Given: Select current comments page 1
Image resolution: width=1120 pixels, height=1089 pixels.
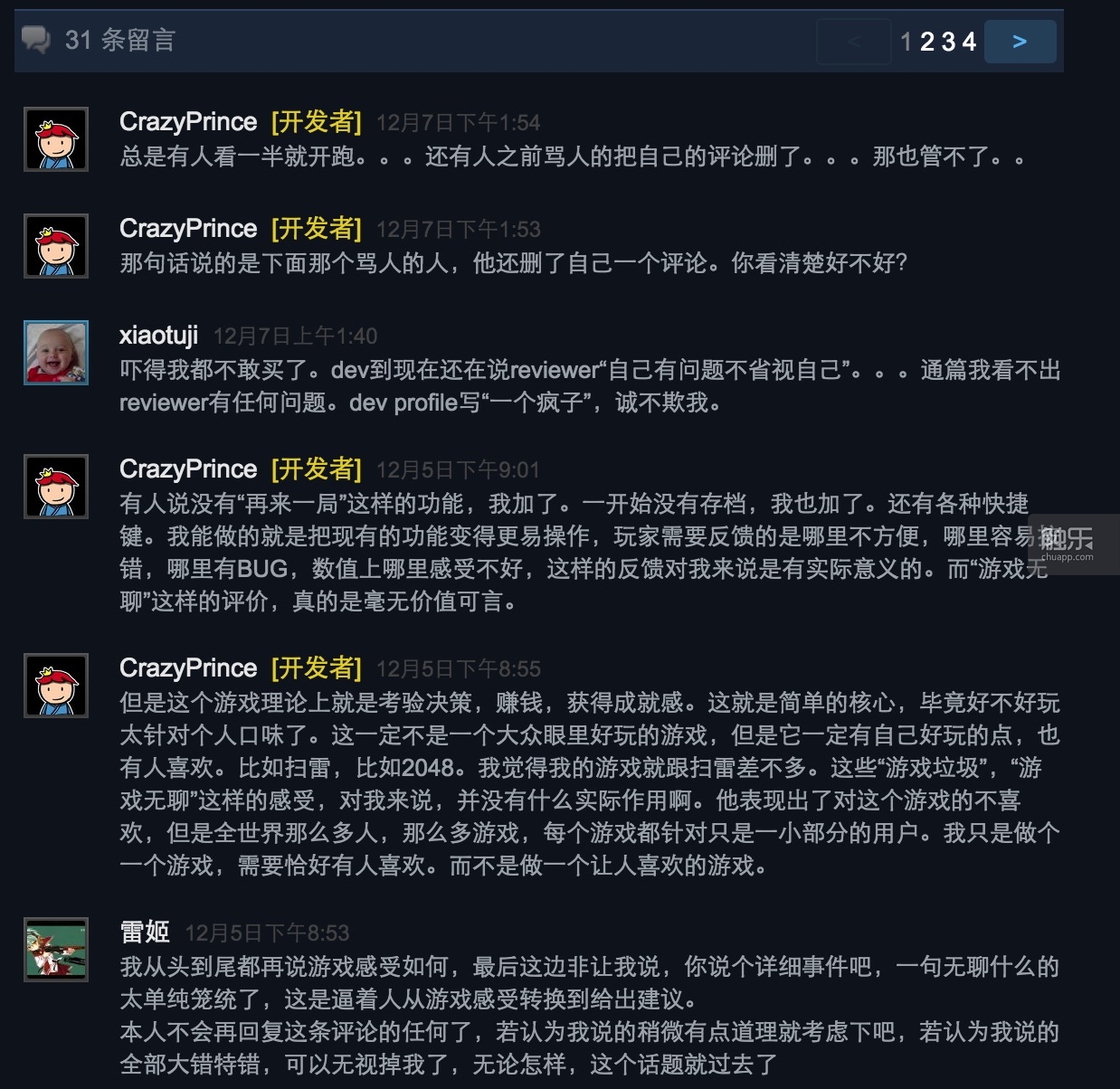Looking at the screenshot, I should [906, 42].
